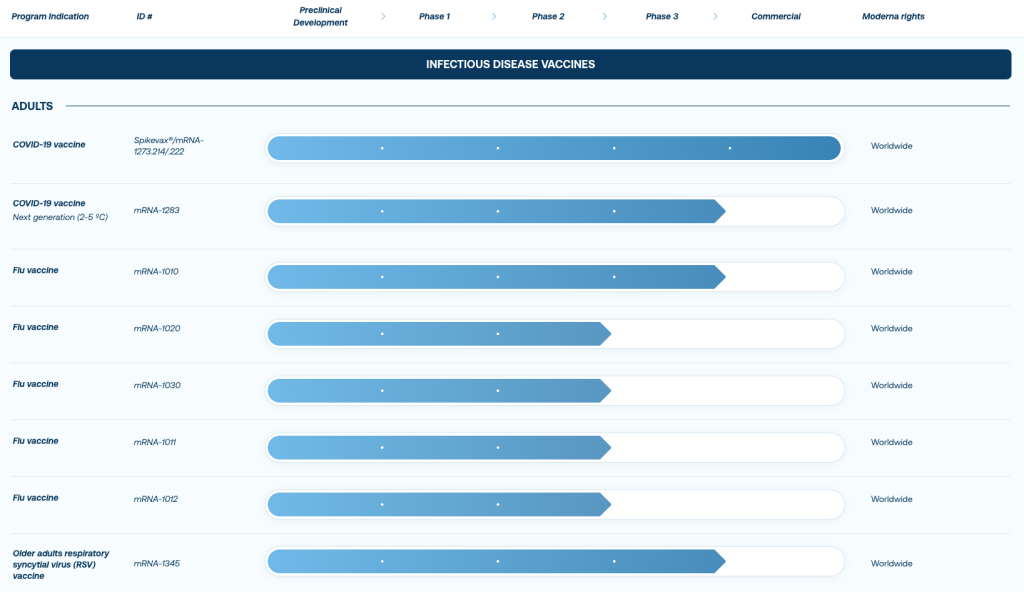Click Worldwide in the mRNA-1012 row

891,499
